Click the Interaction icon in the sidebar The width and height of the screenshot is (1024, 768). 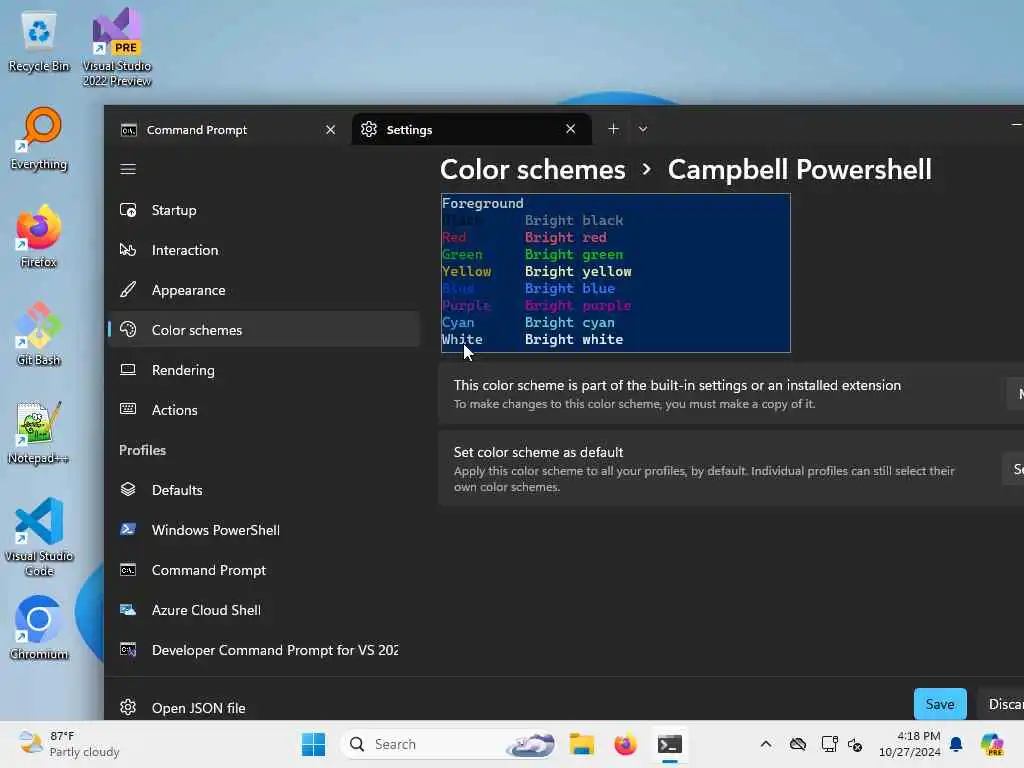pyautogui.click(x=128, y=250)
